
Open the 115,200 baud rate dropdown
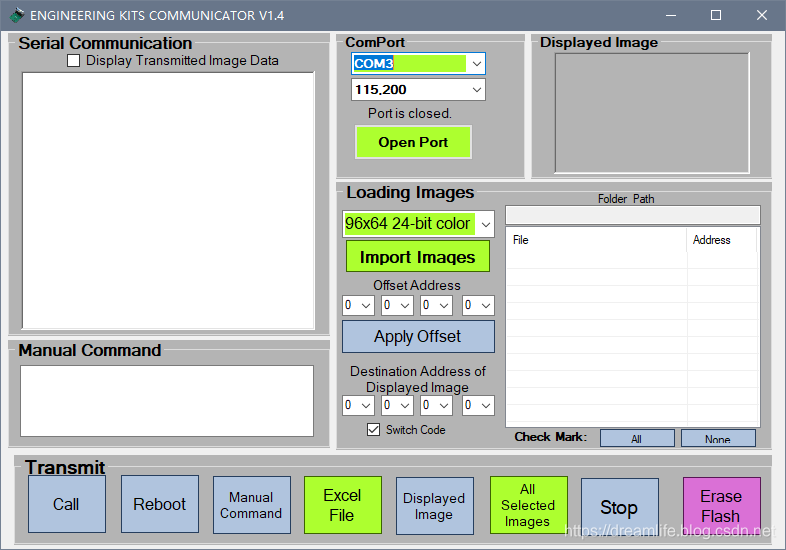coord(476,90)
